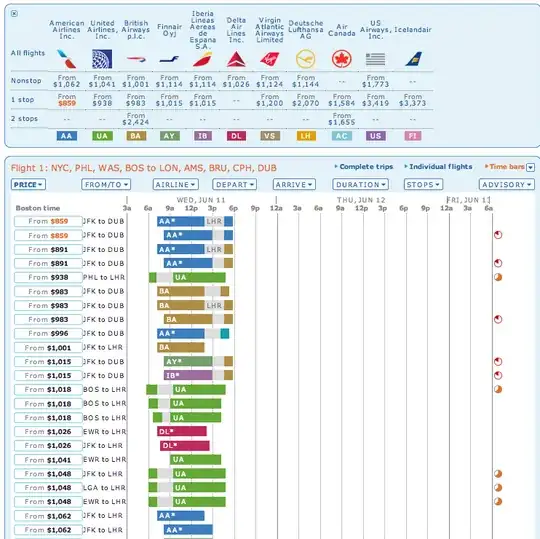
Task: Click the American Airlines logo
Action: [x=66, y=59]
